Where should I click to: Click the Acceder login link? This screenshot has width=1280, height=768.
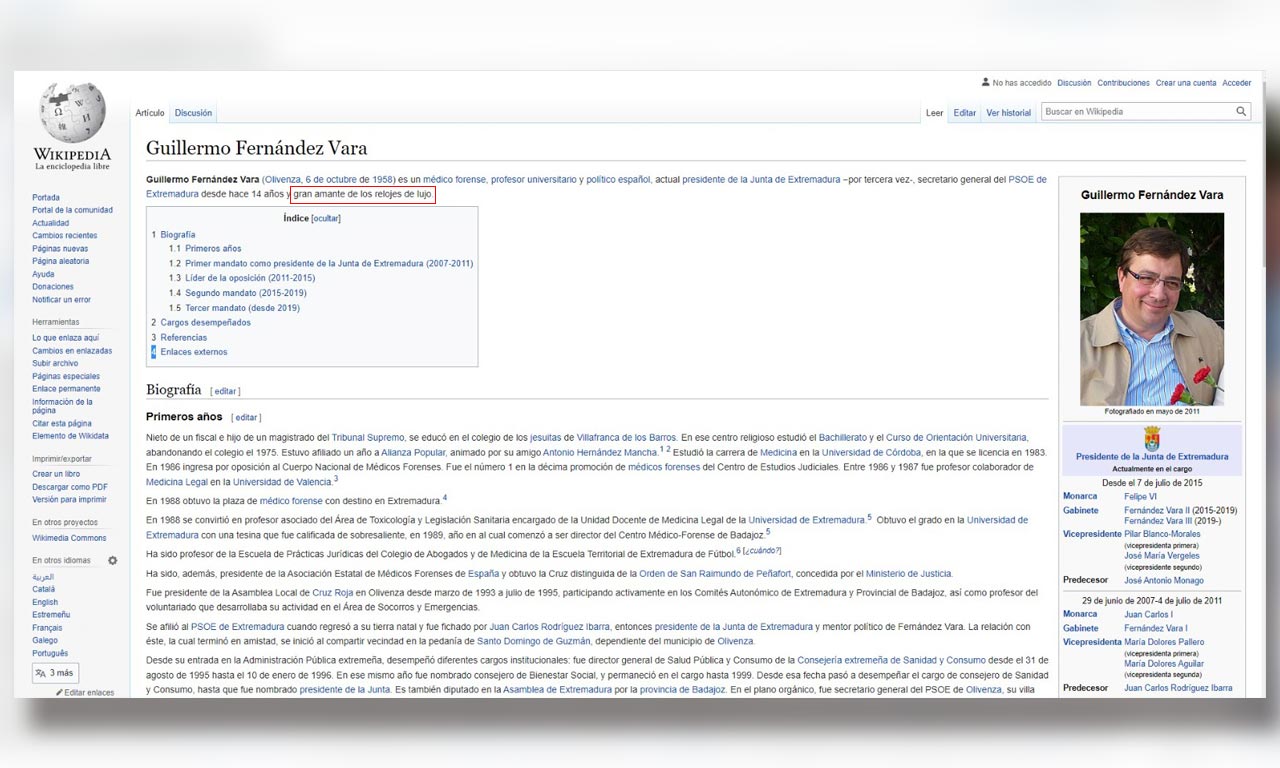pyautogui.click(x=1236, y=83)
